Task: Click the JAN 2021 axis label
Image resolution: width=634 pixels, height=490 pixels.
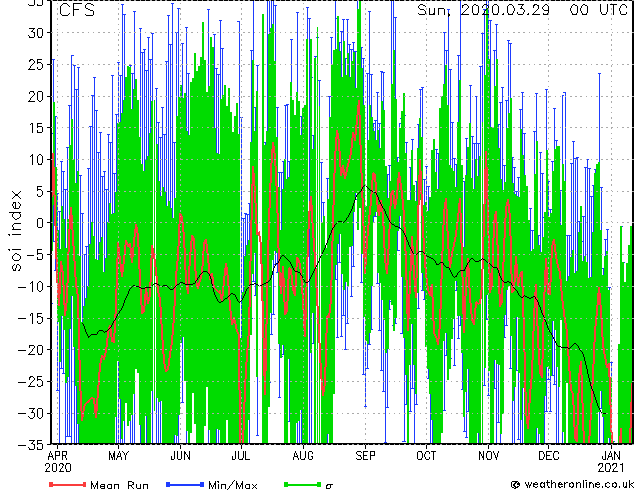Action: (611, 462)
